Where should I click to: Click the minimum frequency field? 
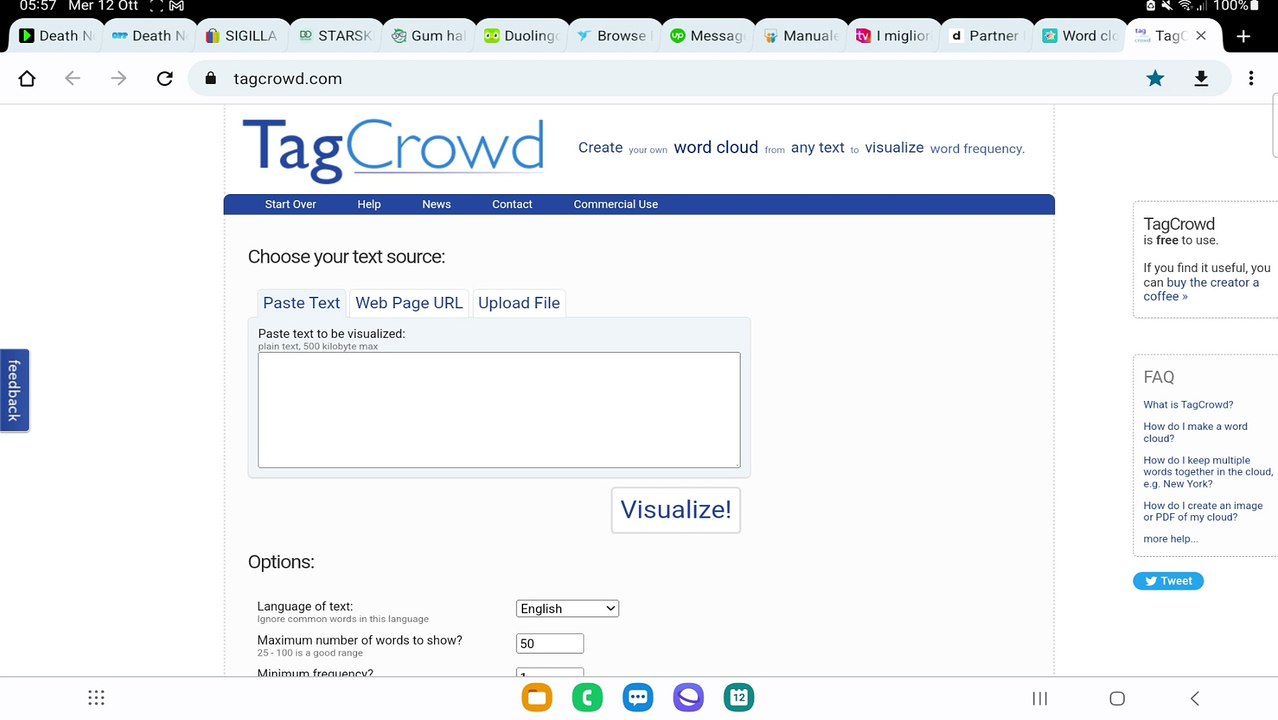pos(550,675)
